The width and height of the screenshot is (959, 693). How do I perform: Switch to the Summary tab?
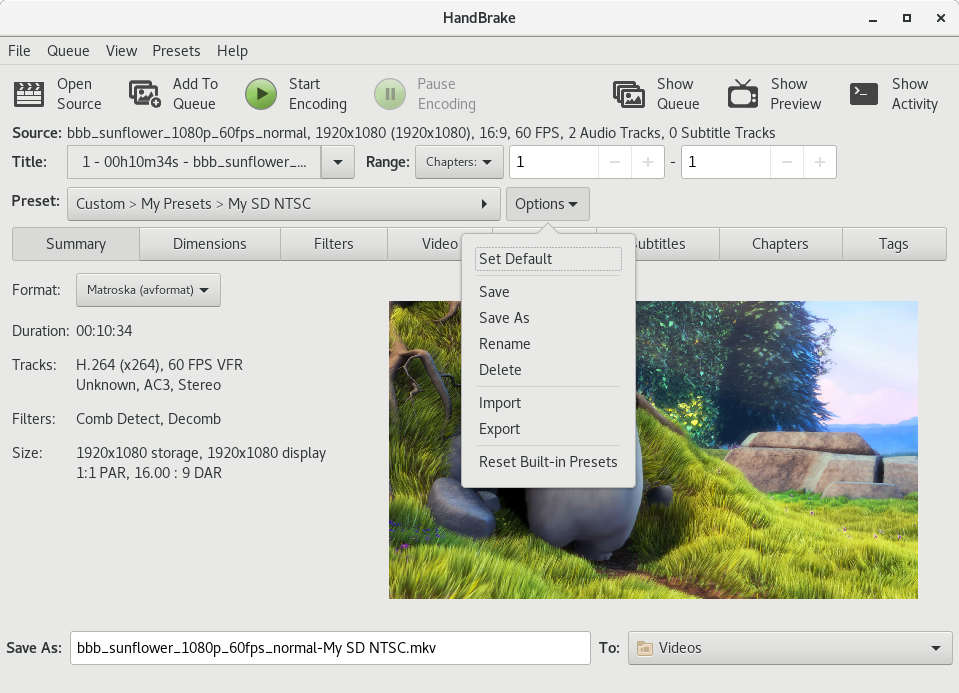[76, 244]
